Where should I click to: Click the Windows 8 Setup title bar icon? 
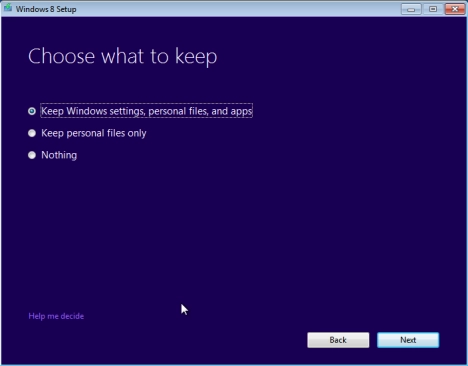coord(8,8)
